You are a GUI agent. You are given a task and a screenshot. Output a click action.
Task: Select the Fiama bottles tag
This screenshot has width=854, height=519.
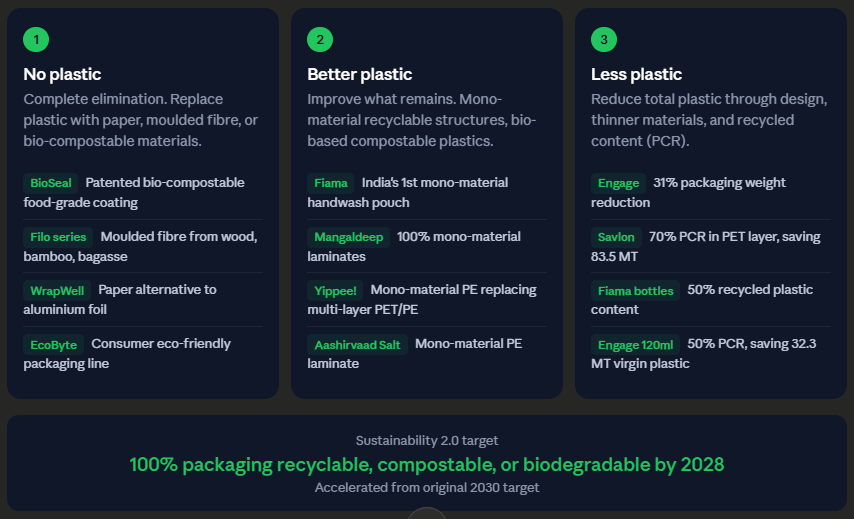click(x=636, y=290)
